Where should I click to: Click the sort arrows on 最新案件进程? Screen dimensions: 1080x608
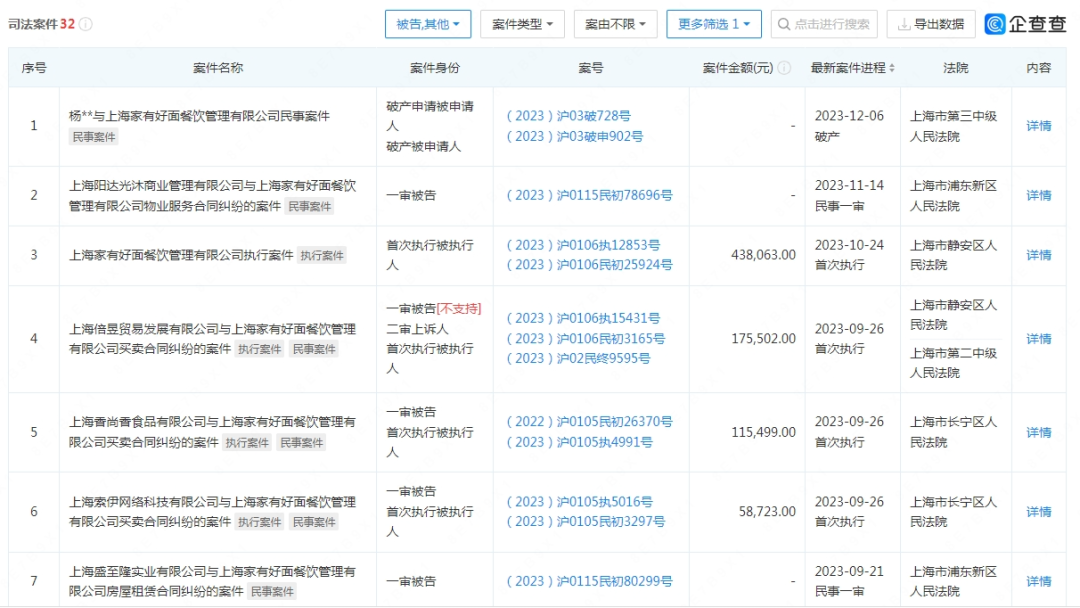[891, 68]
